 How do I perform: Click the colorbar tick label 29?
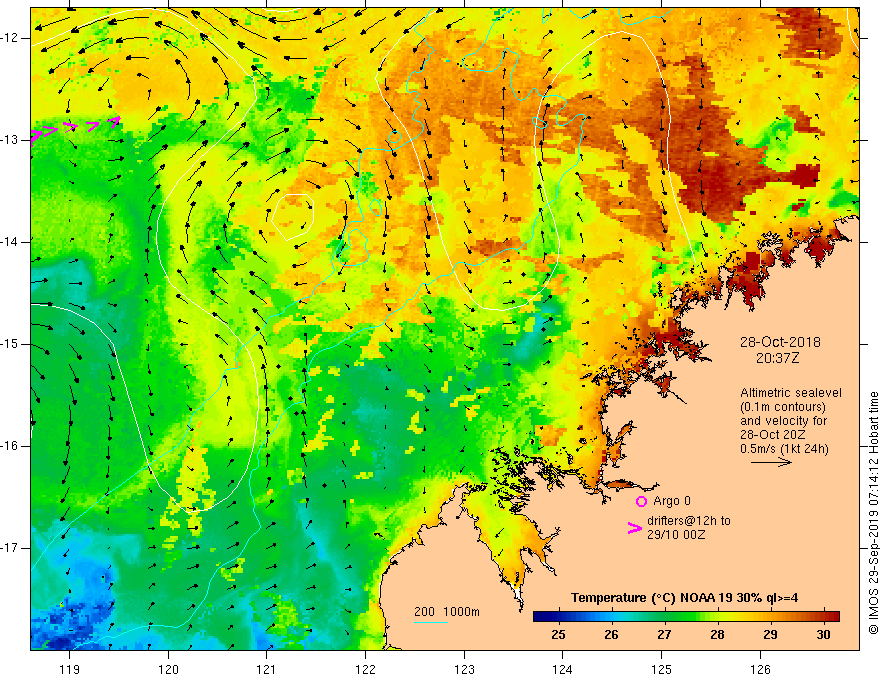(x=770, y=635)
